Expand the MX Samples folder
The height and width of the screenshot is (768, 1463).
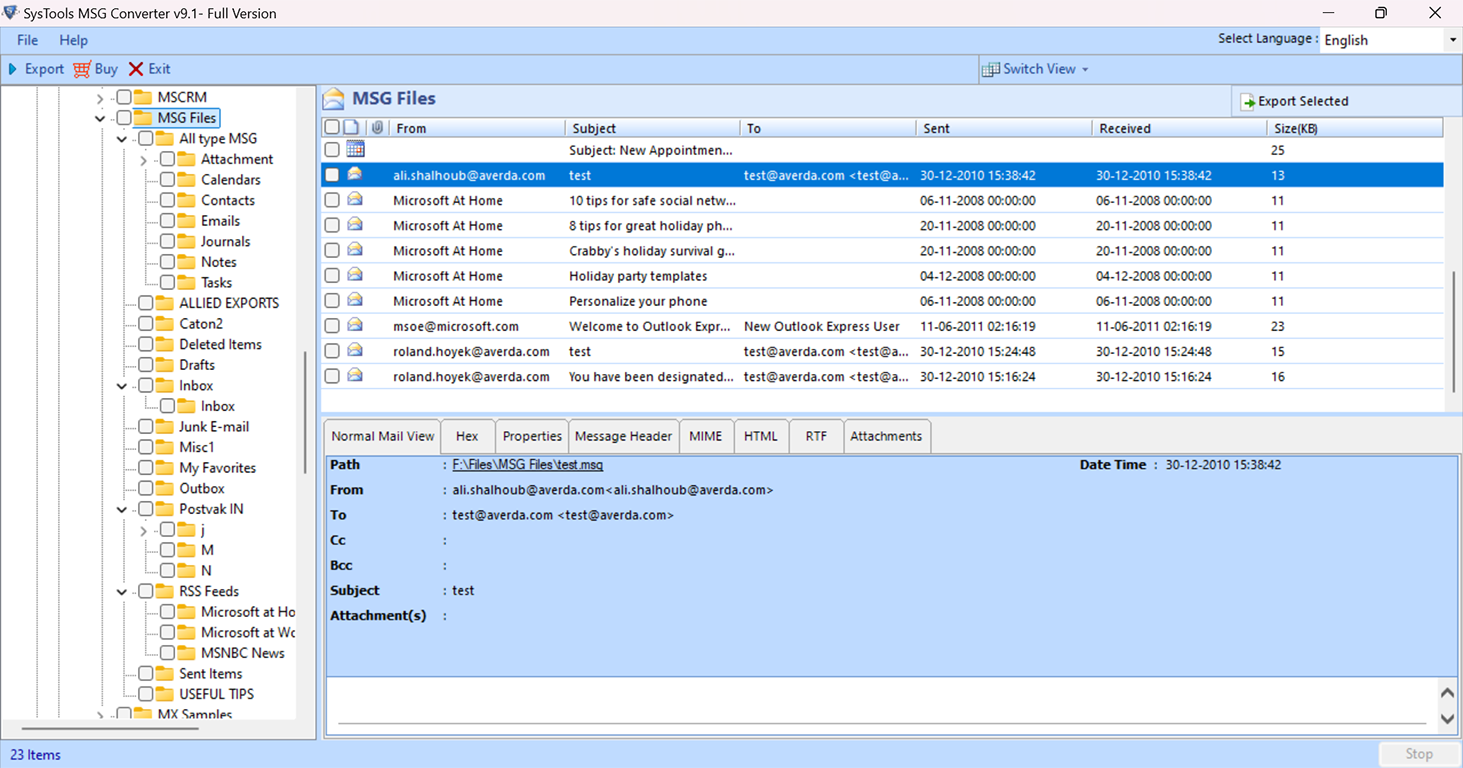tap(100, 714)
